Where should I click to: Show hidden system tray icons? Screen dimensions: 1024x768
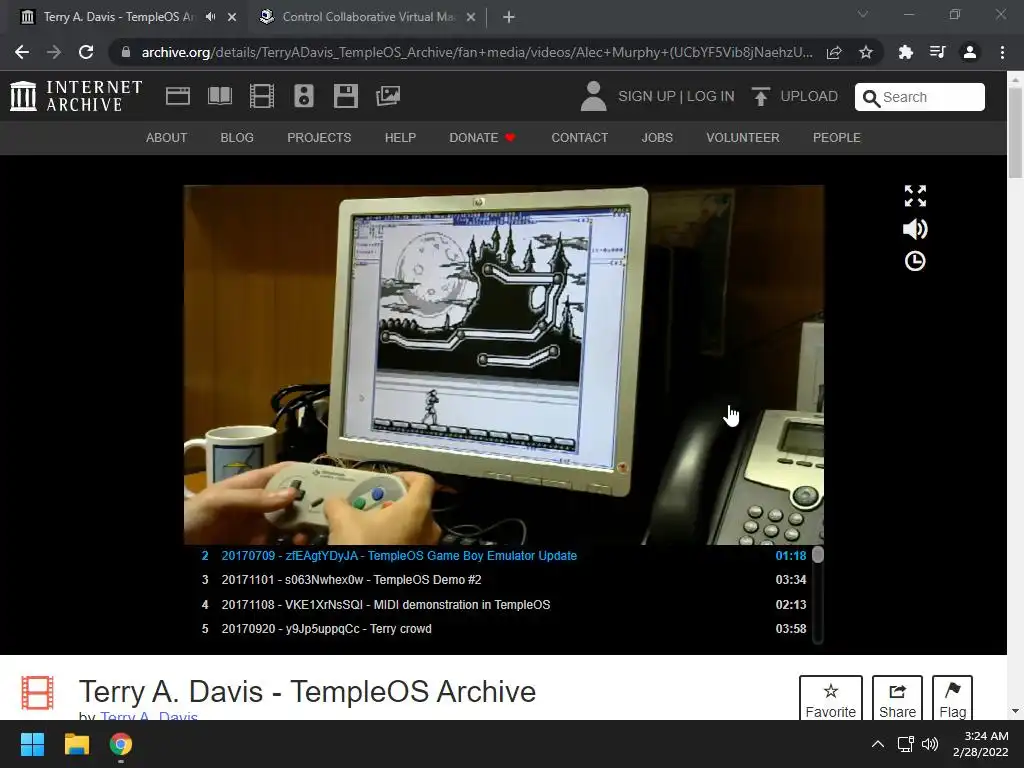[878, 744]
